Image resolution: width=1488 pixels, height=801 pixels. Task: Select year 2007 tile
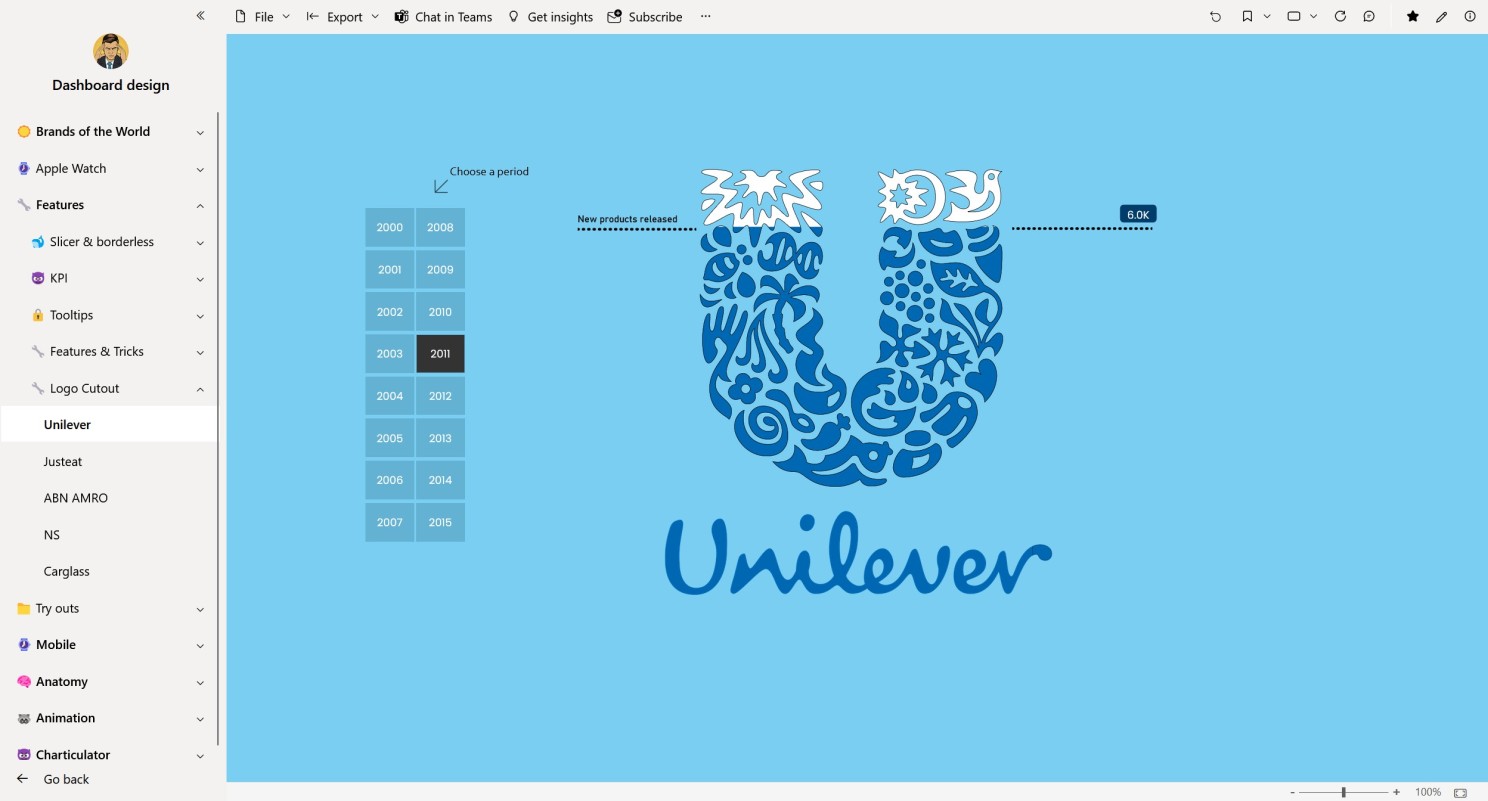[390, 522]
